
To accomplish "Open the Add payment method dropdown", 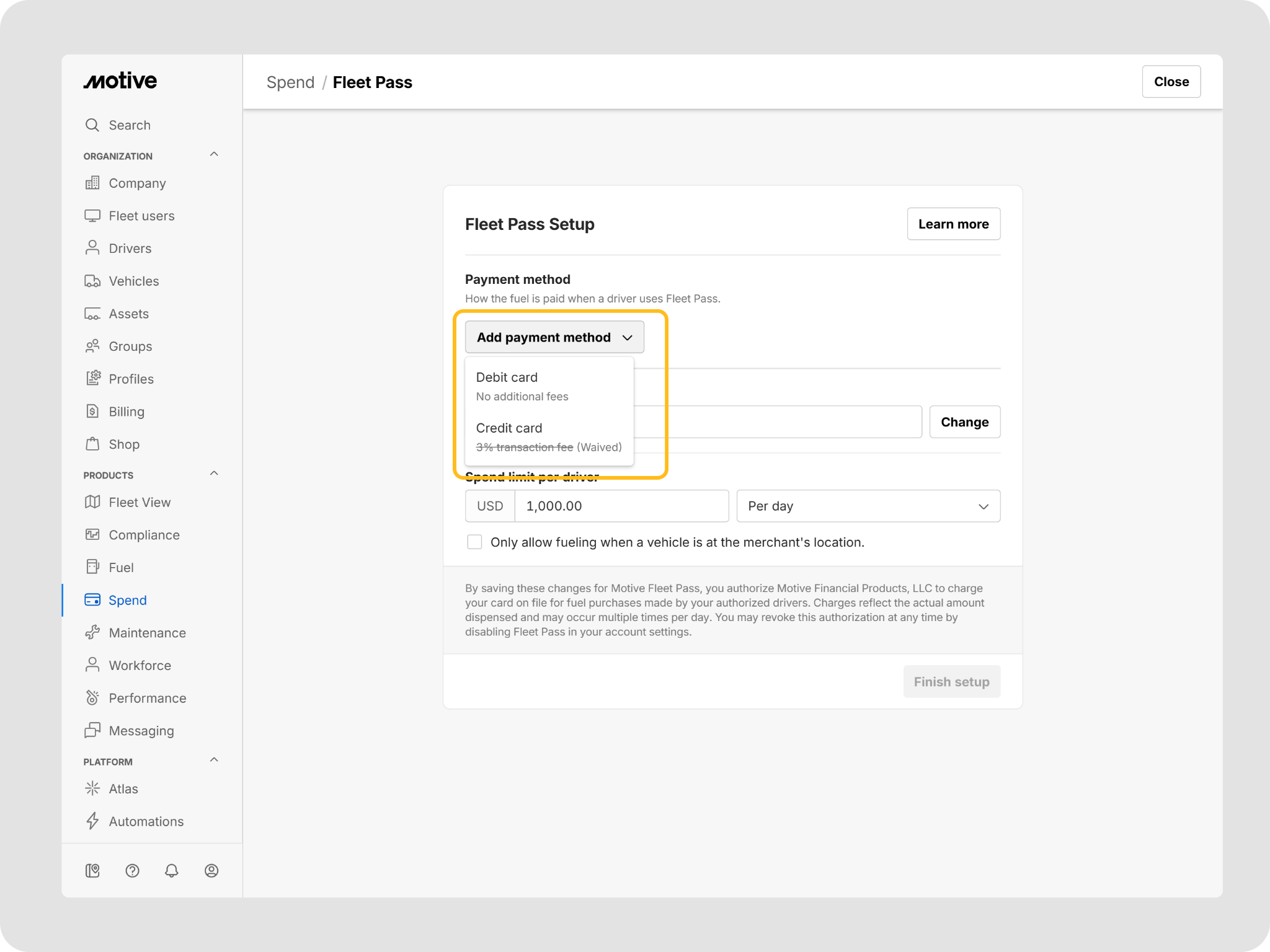I will point(554,337).
